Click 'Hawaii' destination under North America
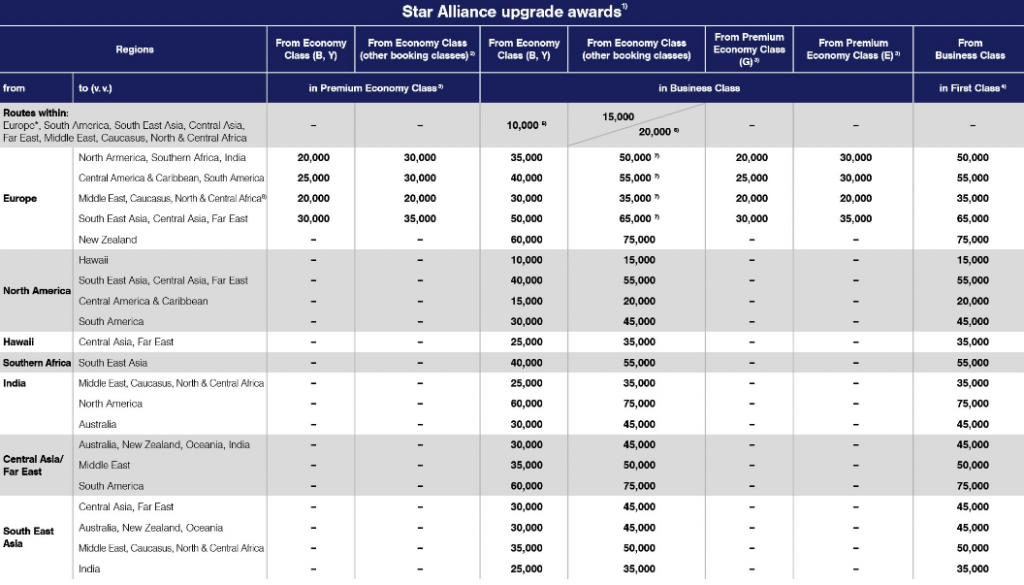1024x585 pixels. [x=93, y=260]
